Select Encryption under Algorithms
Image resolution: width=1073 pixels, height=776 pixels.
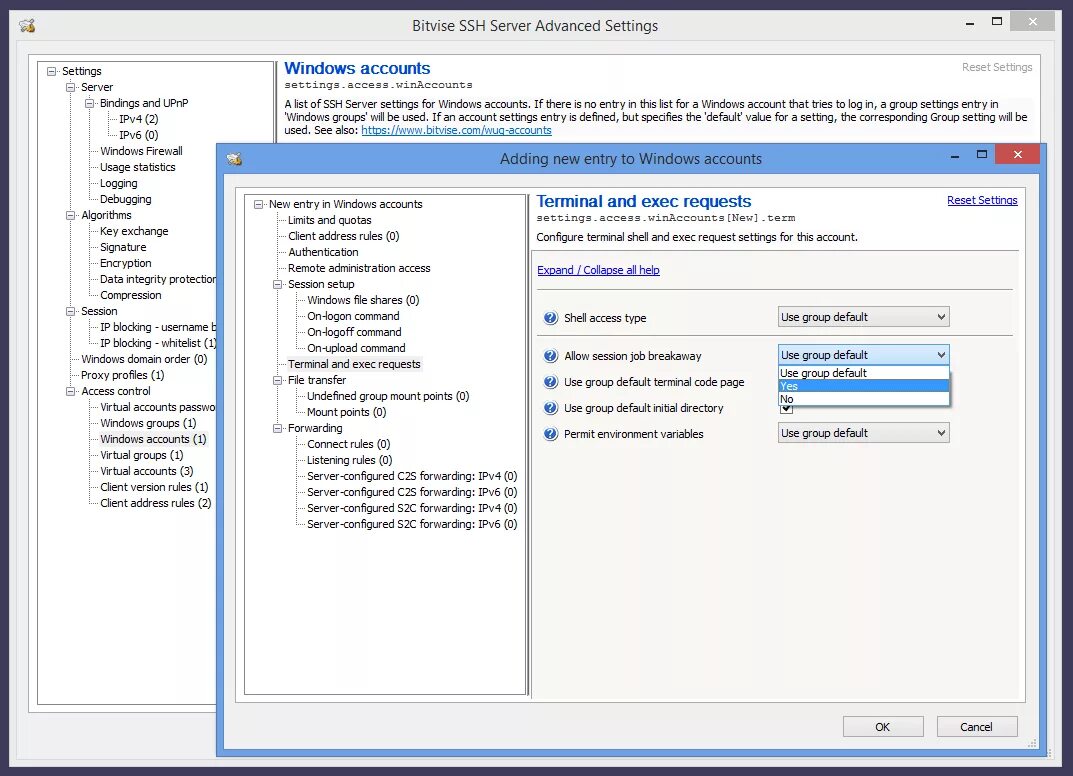tap(126, 263)
